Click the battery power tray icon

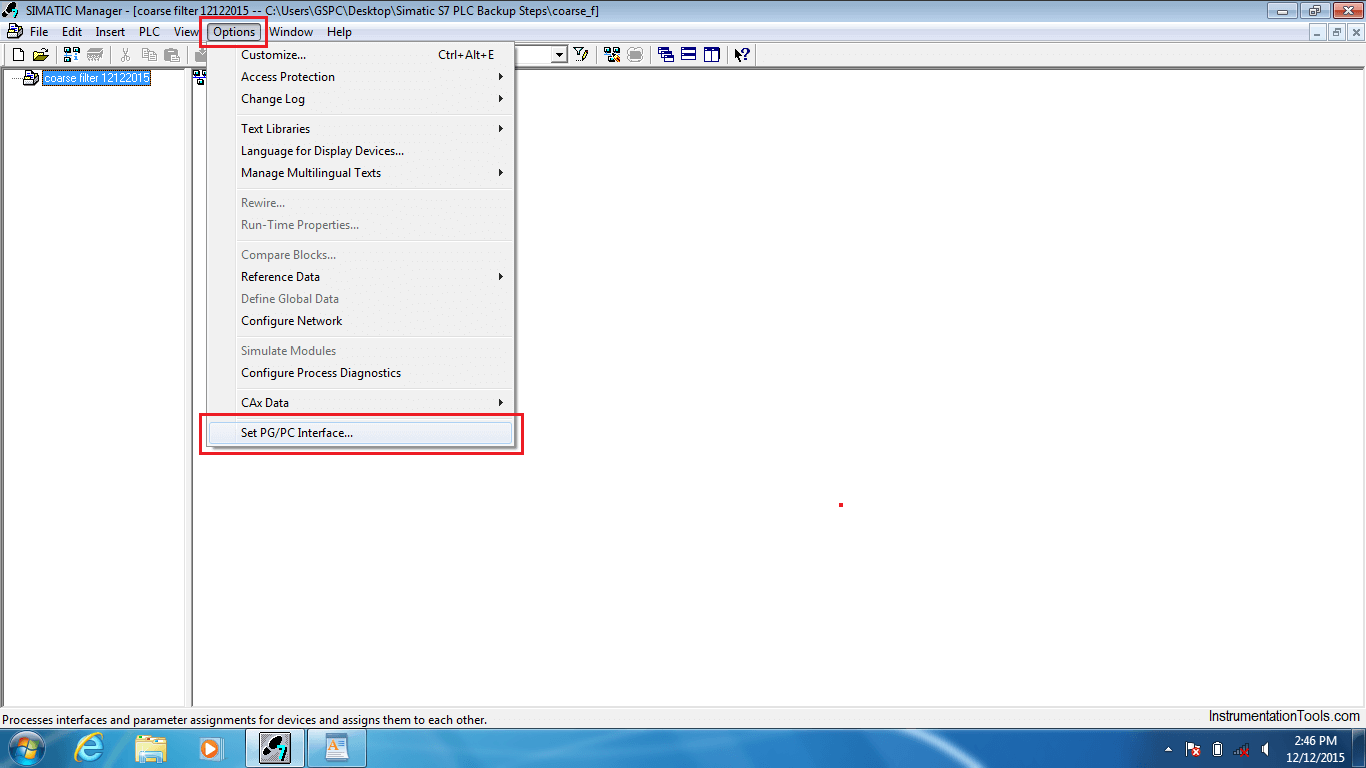click(x=1217, y=749)
